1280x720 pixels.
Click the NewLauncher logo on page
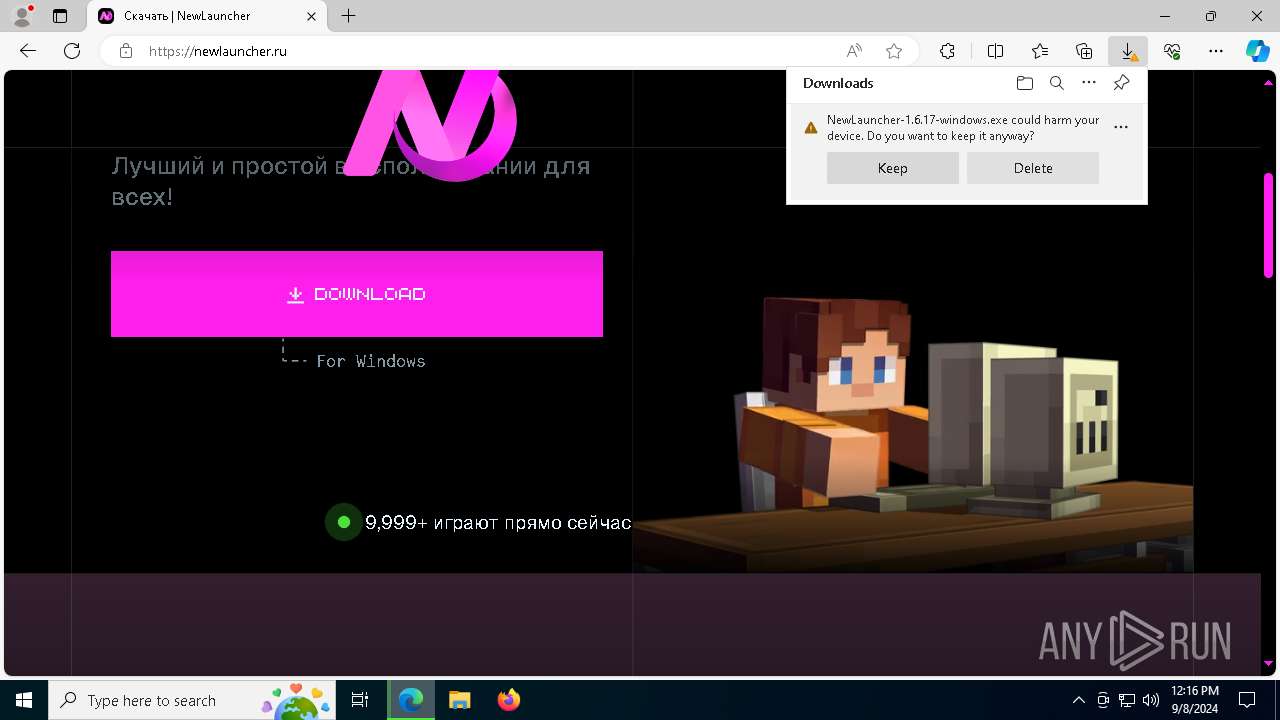pyautogui.click(x=432, y=126)
